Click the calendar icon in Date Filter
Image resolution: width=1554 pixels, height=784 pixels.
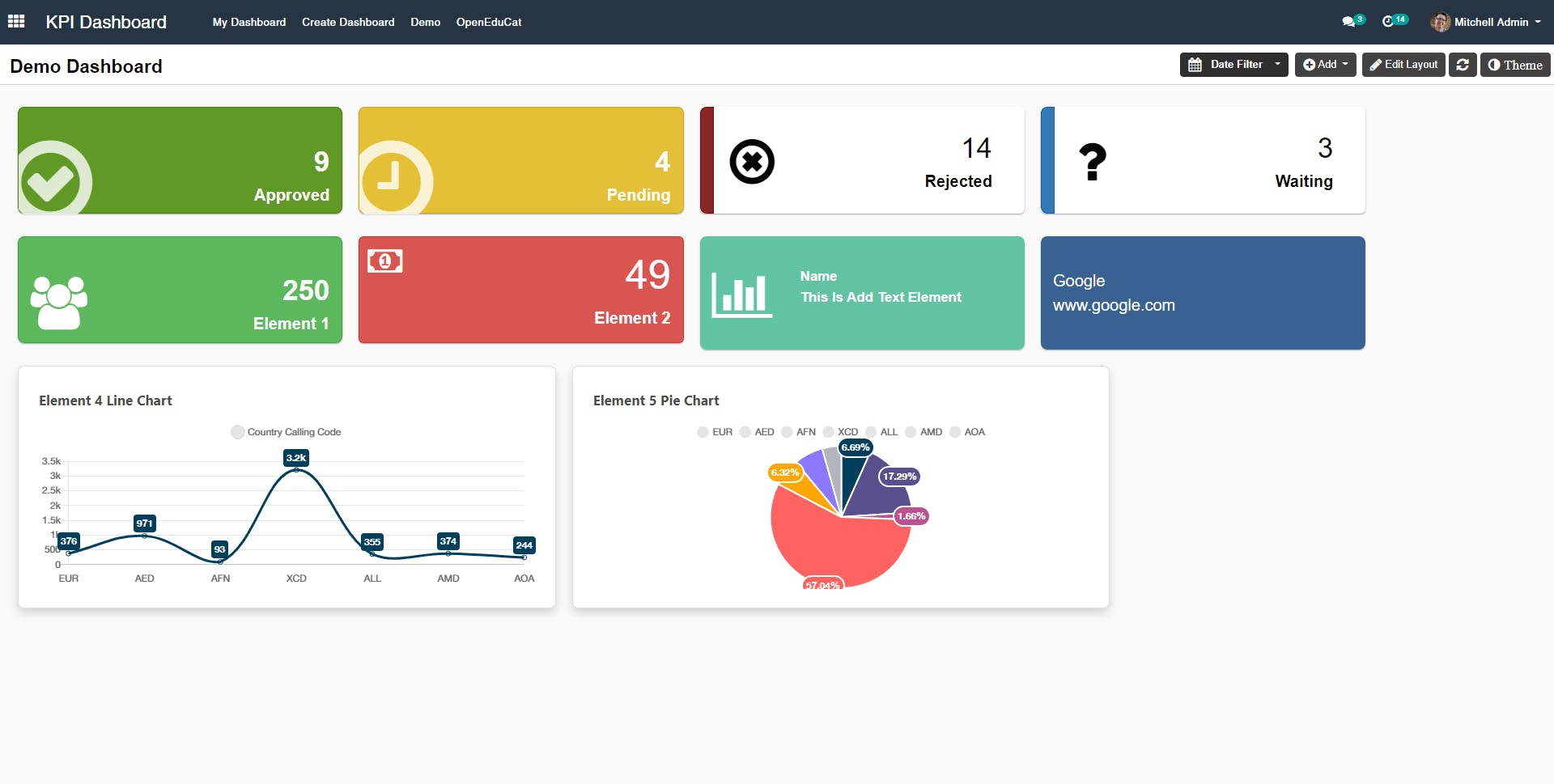1195,65
